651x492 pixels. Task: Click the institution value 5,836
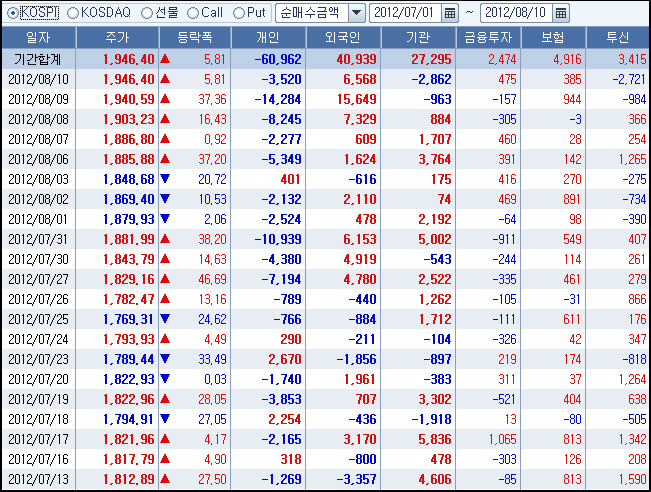435,439
